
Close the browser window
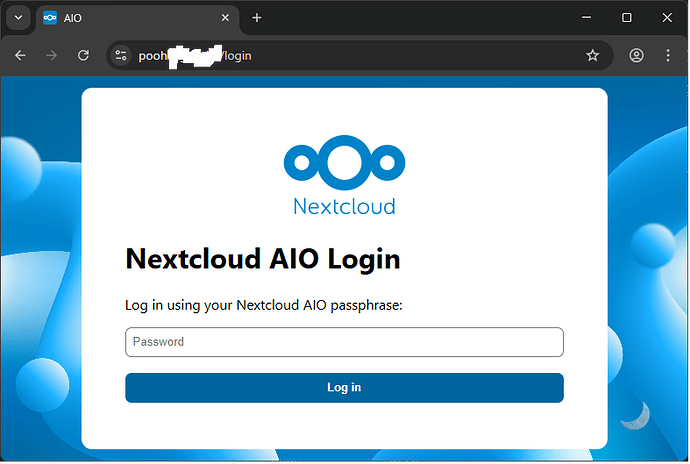point(667,18)
